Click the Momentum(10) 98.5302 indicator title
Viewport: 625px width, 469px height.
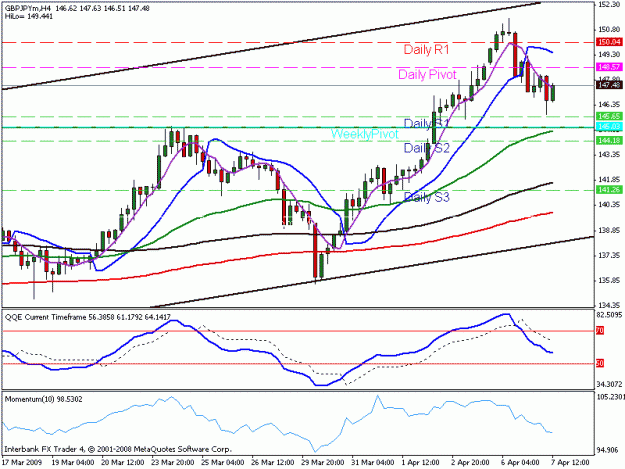click(43, 399)
